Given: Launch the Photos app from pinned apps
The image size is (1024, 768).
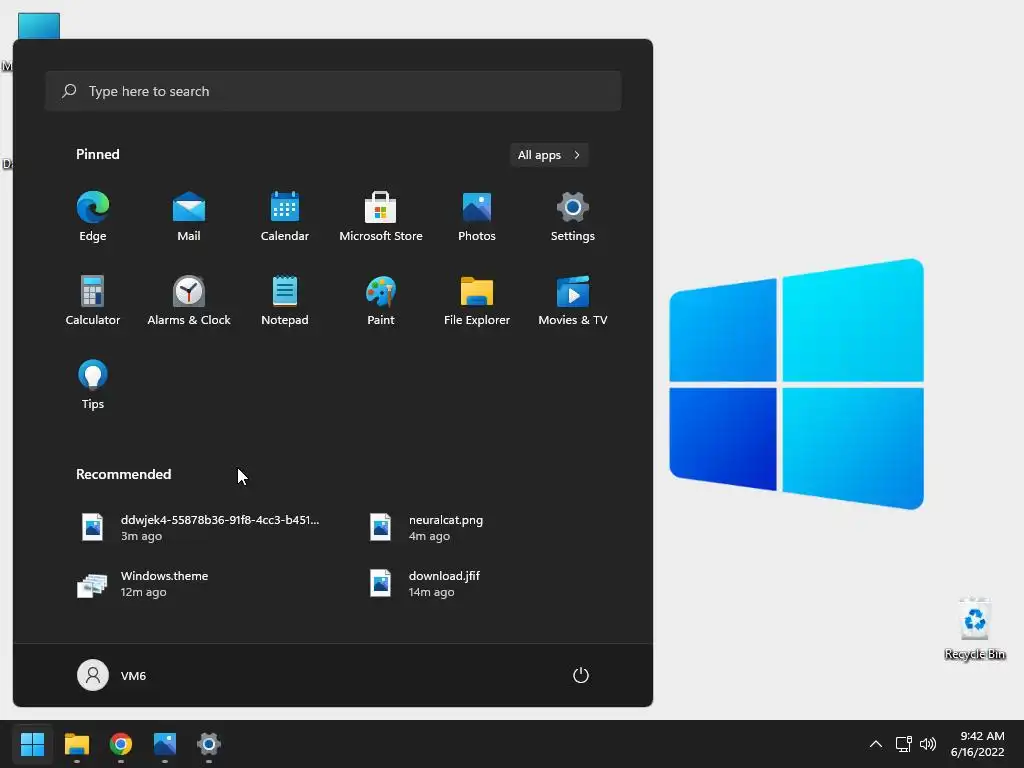Looking at the screenshot, I should point(477,217).
